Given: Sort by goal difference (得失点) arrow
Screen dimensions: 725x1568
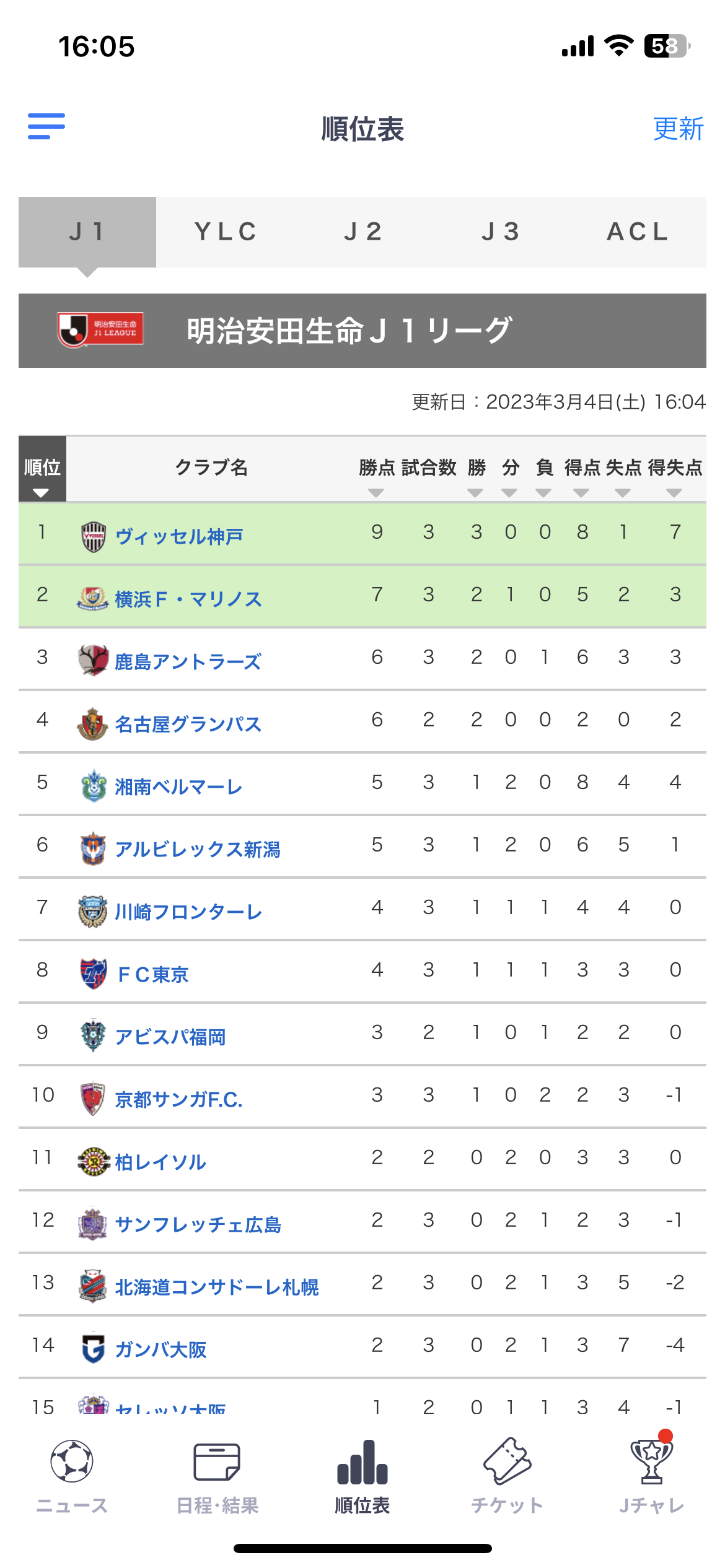Looking at the screenshot, I should coord(674,493).
